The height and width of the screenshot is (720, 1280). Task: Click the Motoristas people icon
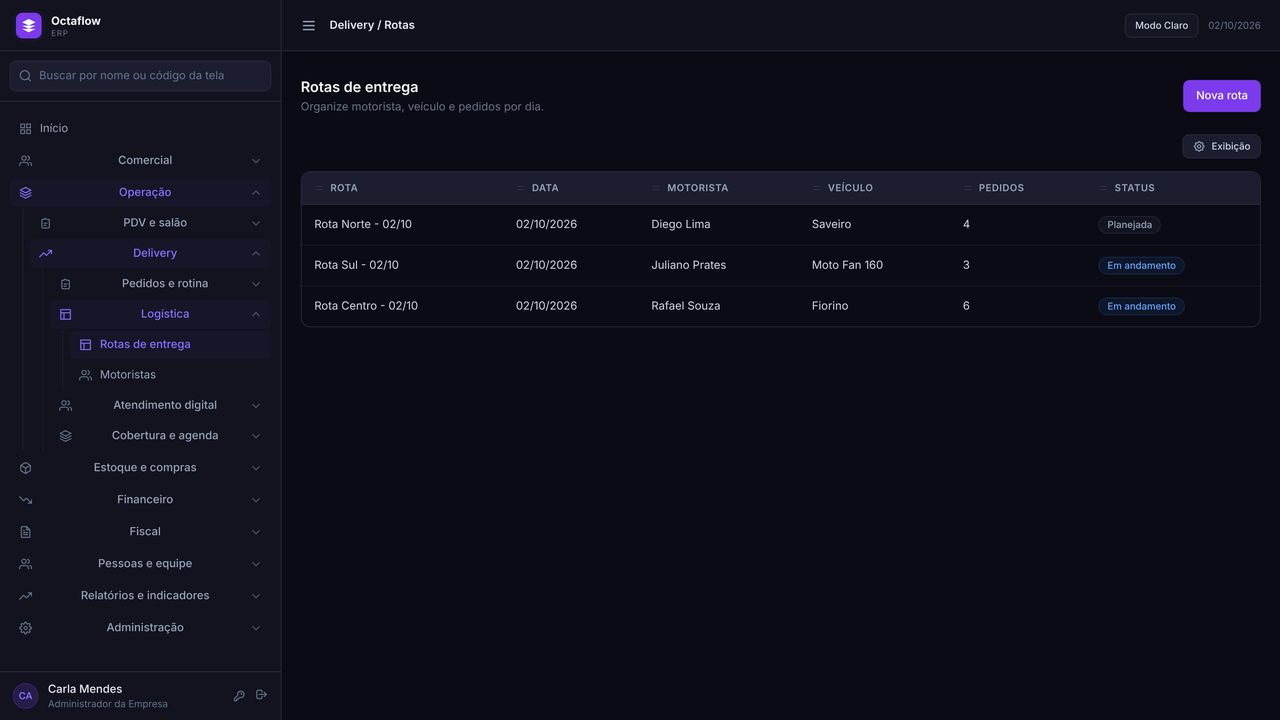coord(86,375)
